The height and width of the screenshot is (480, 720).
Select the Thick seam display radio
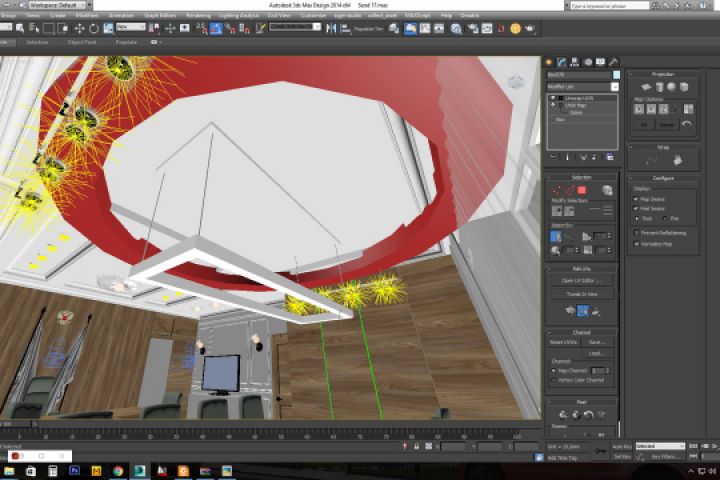coord(636,219)
